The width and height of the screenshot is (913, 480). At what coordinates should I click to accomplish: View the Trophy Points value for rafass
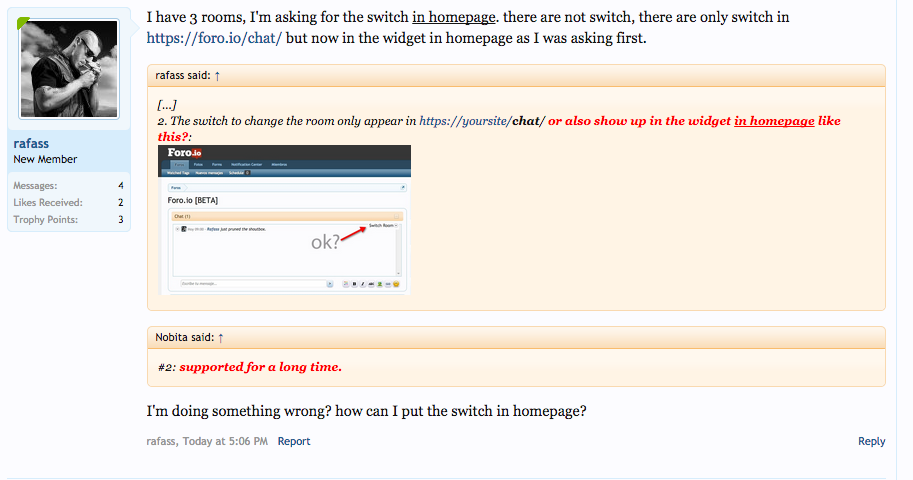point(120,219)
